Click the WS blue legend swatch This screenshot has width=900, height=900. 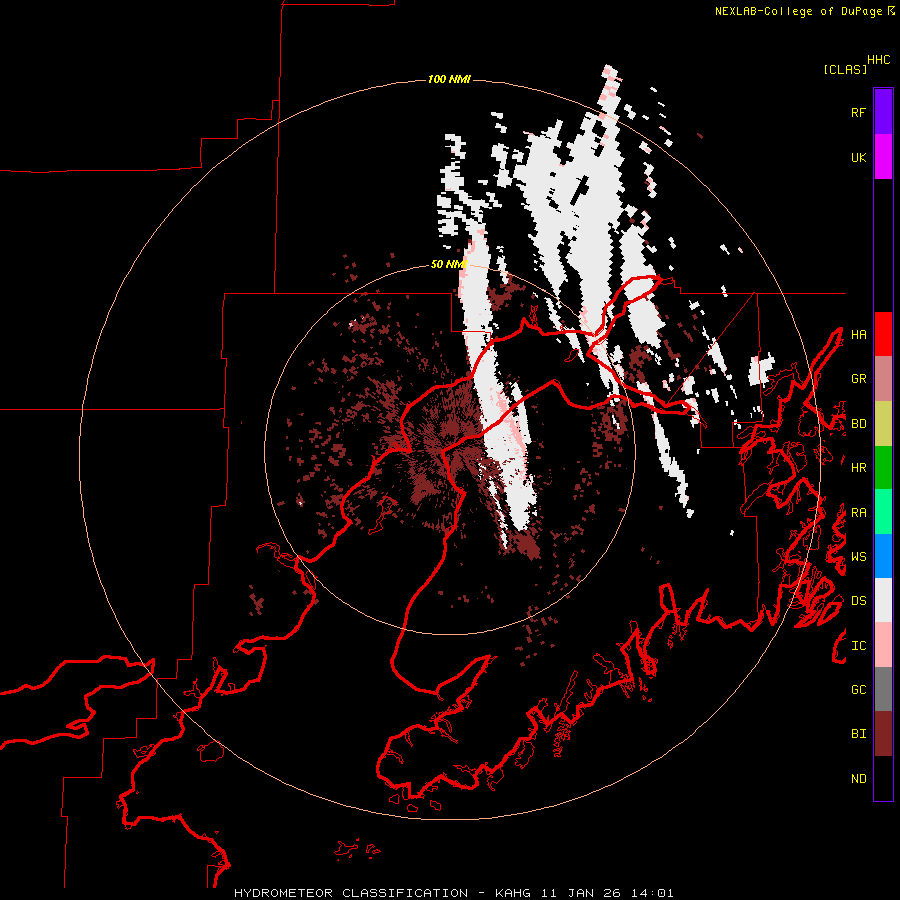(x=883, y=556)
